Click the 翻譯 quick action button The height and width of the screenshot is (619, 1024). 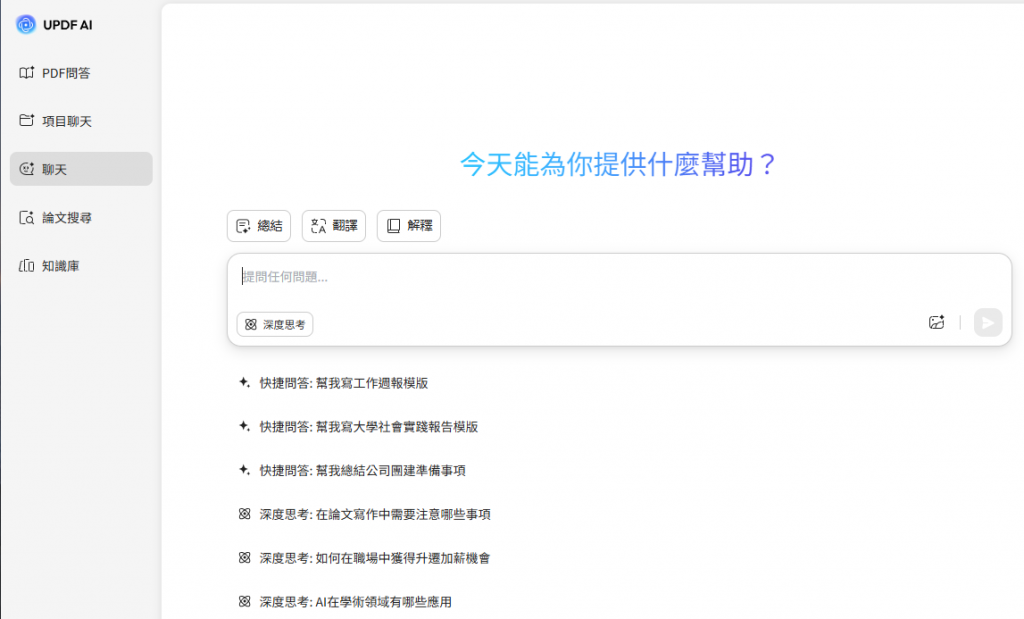334,226
